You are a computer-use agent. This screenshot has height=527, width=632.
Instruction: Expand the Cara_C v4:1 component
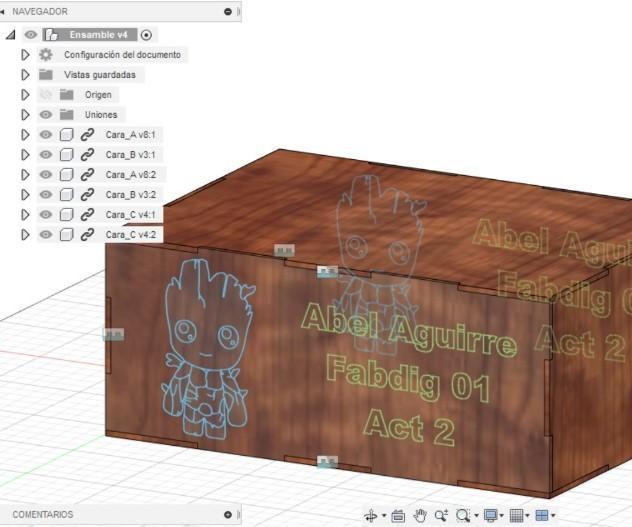point(25,215)
